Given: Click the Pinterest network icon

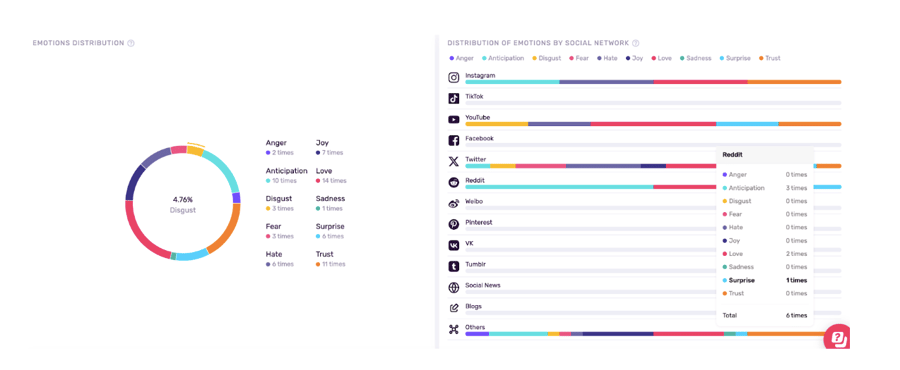Looking at the screenshot, I should coord(453,224).
